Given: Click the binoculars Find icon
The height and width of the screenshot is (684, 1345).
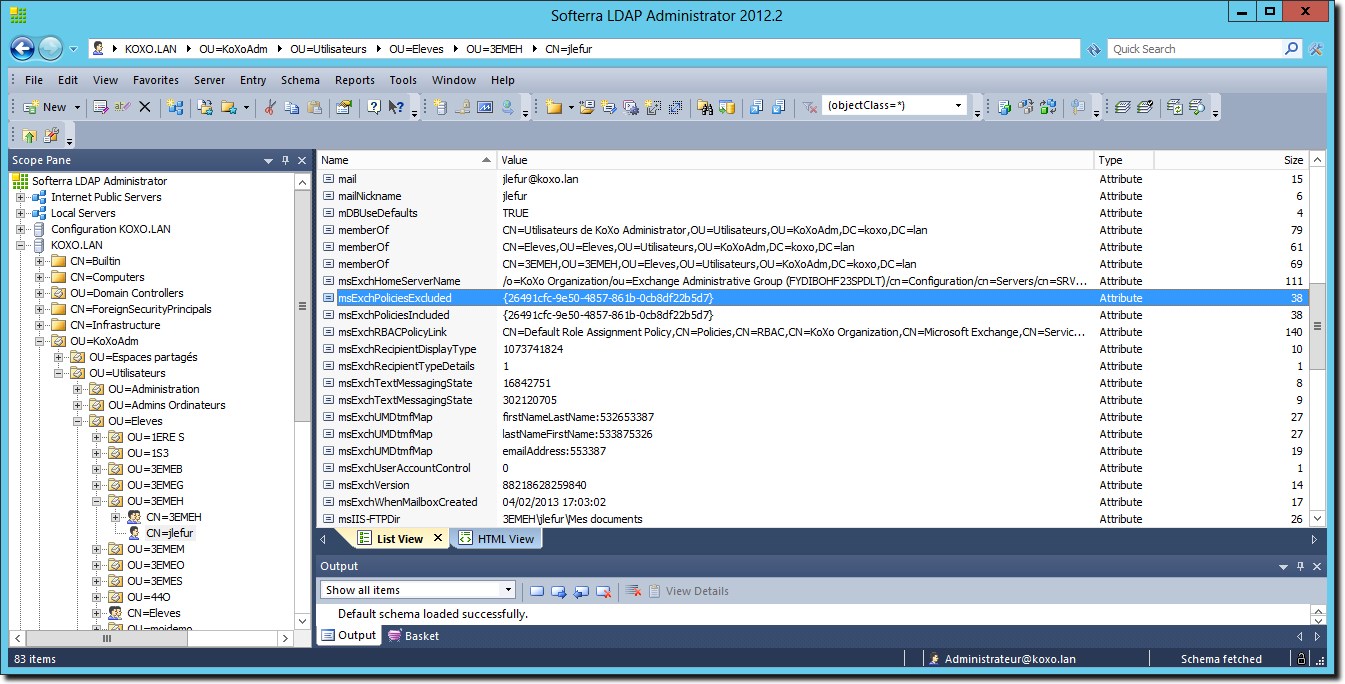Looking at the screenshot, I should (704, 107).
